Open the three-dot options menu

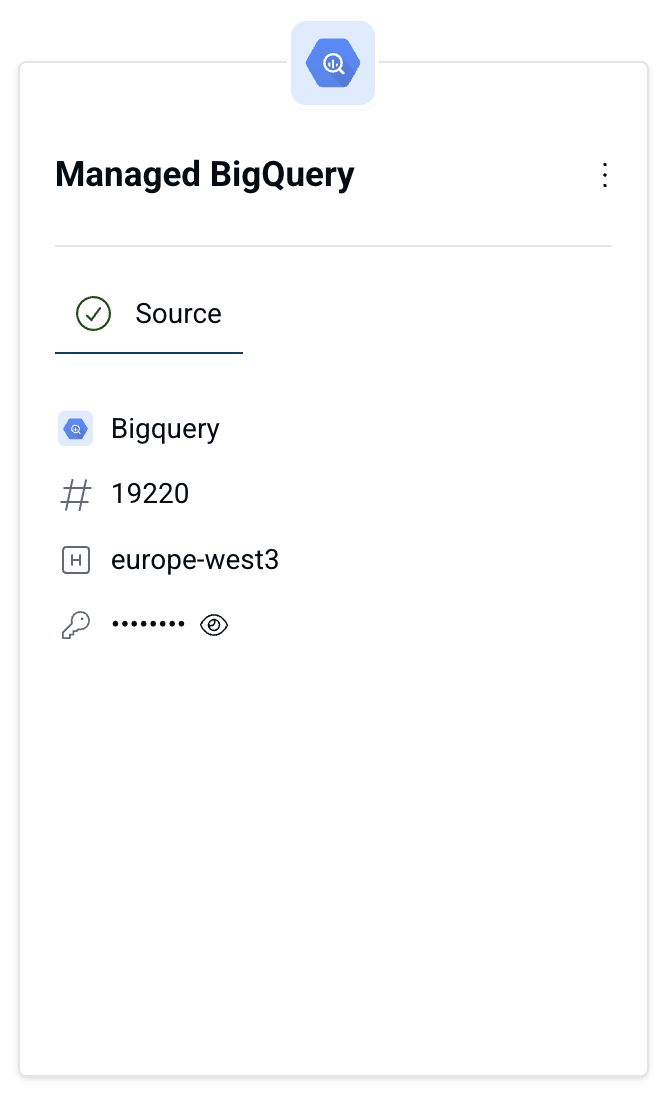604,175
